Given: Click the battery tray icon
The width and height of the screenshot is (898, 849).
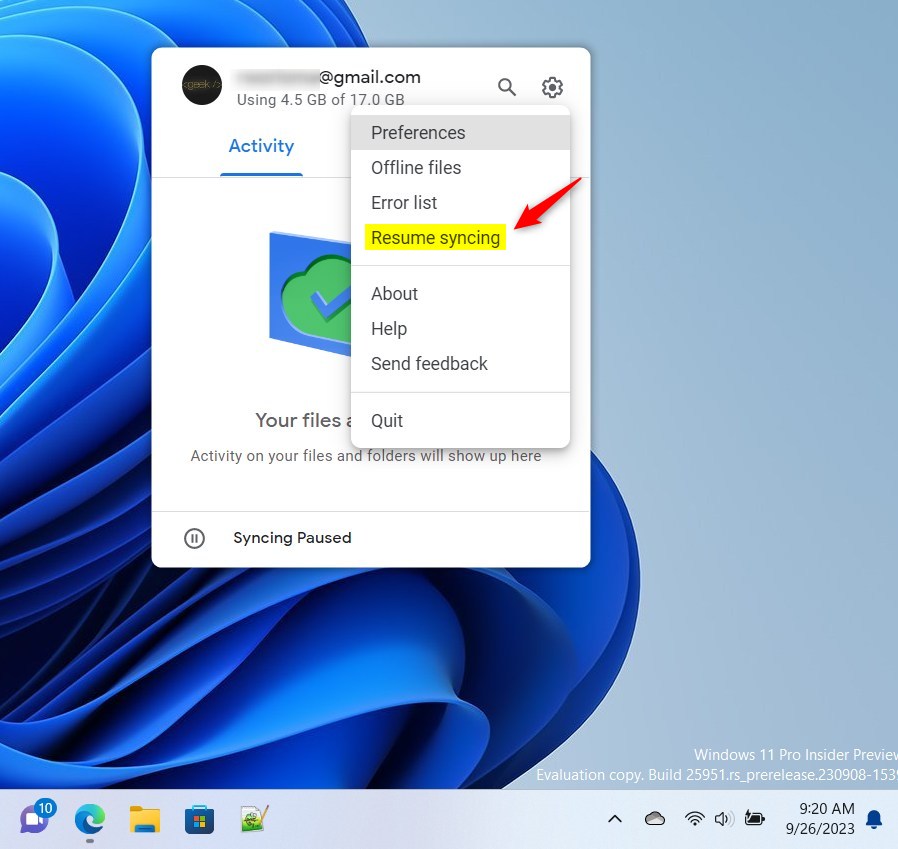Looking at the screenshot, I should point(754,819).
